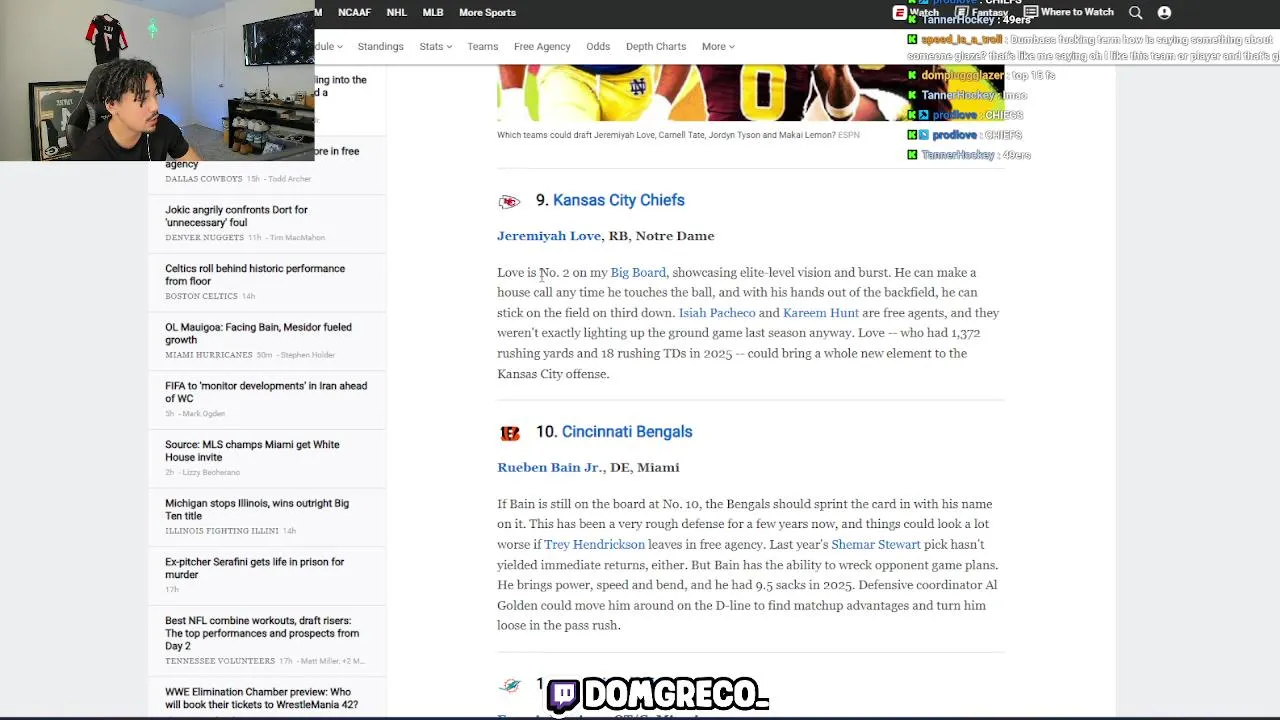Open Isiah Pacheco player link
The height and width of the screenshot is (720, 1280).
(x=717, y=313)
